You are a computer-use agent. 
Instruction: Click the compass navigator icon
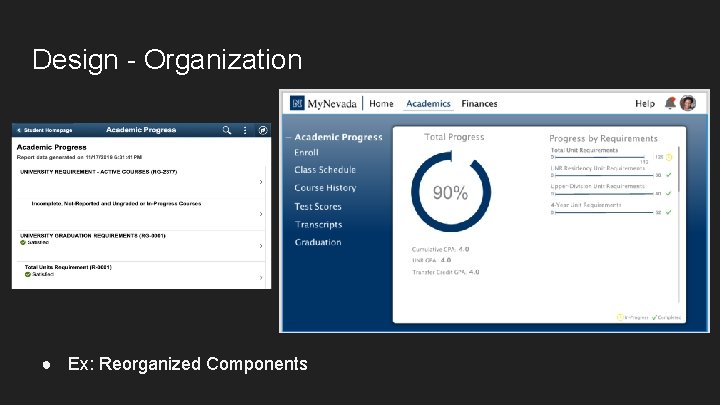[263, 130]
